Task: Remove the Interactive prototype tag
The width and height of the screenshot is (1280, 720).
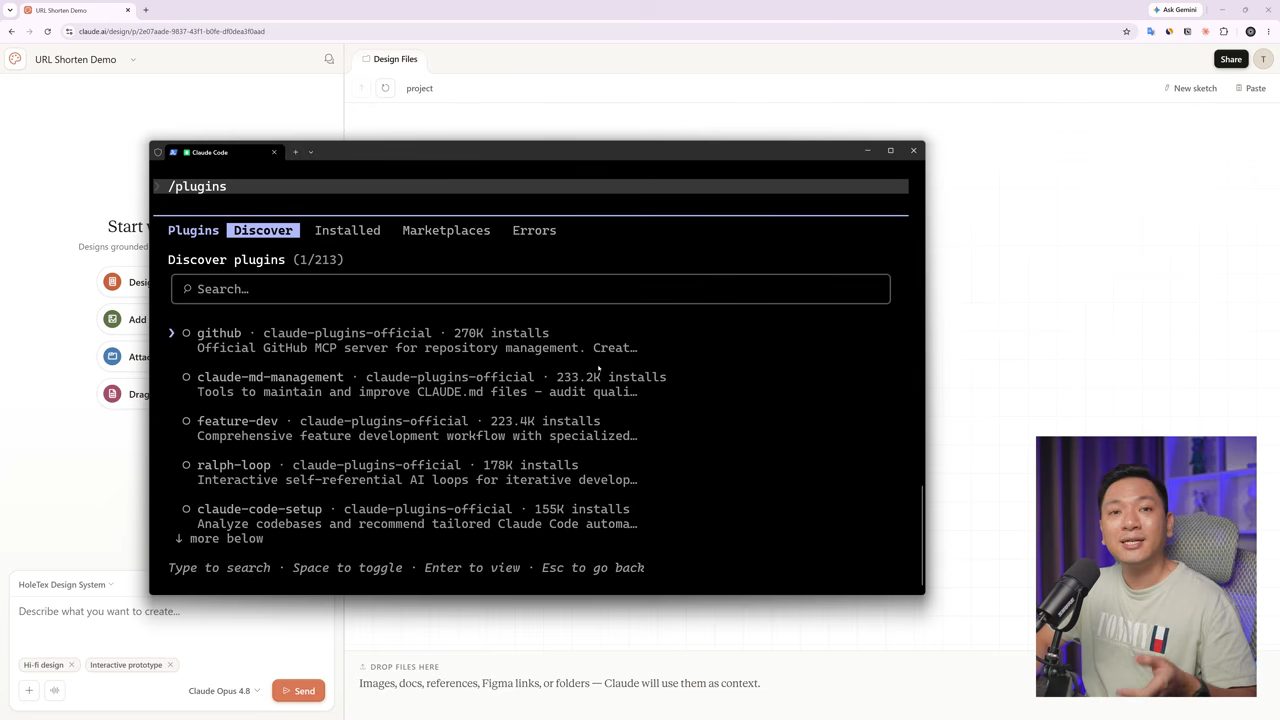Action: [x=170, y=665]
